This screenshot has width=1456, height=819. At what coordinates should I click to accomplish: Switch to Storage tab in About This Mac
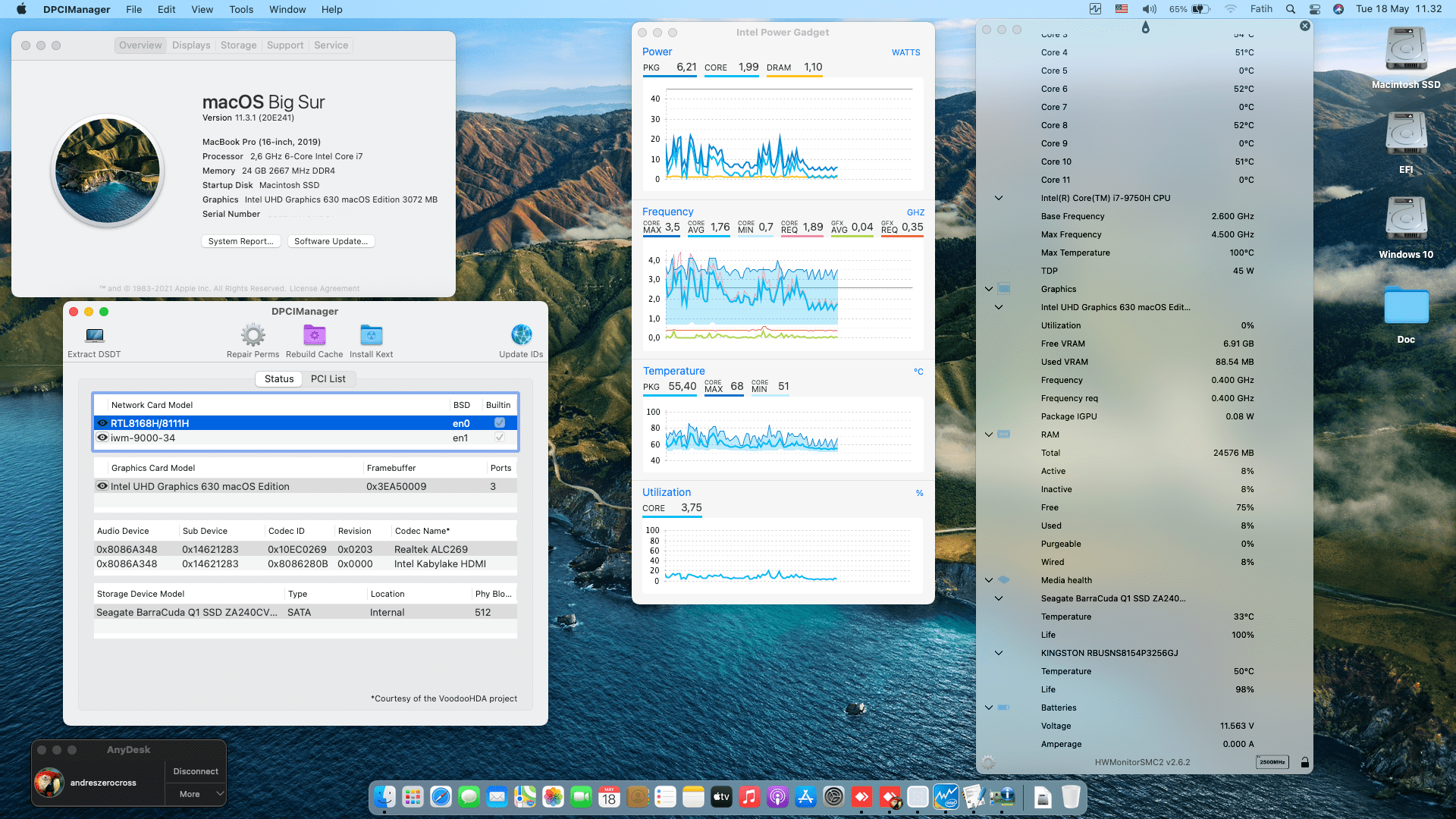click(238, 45)
